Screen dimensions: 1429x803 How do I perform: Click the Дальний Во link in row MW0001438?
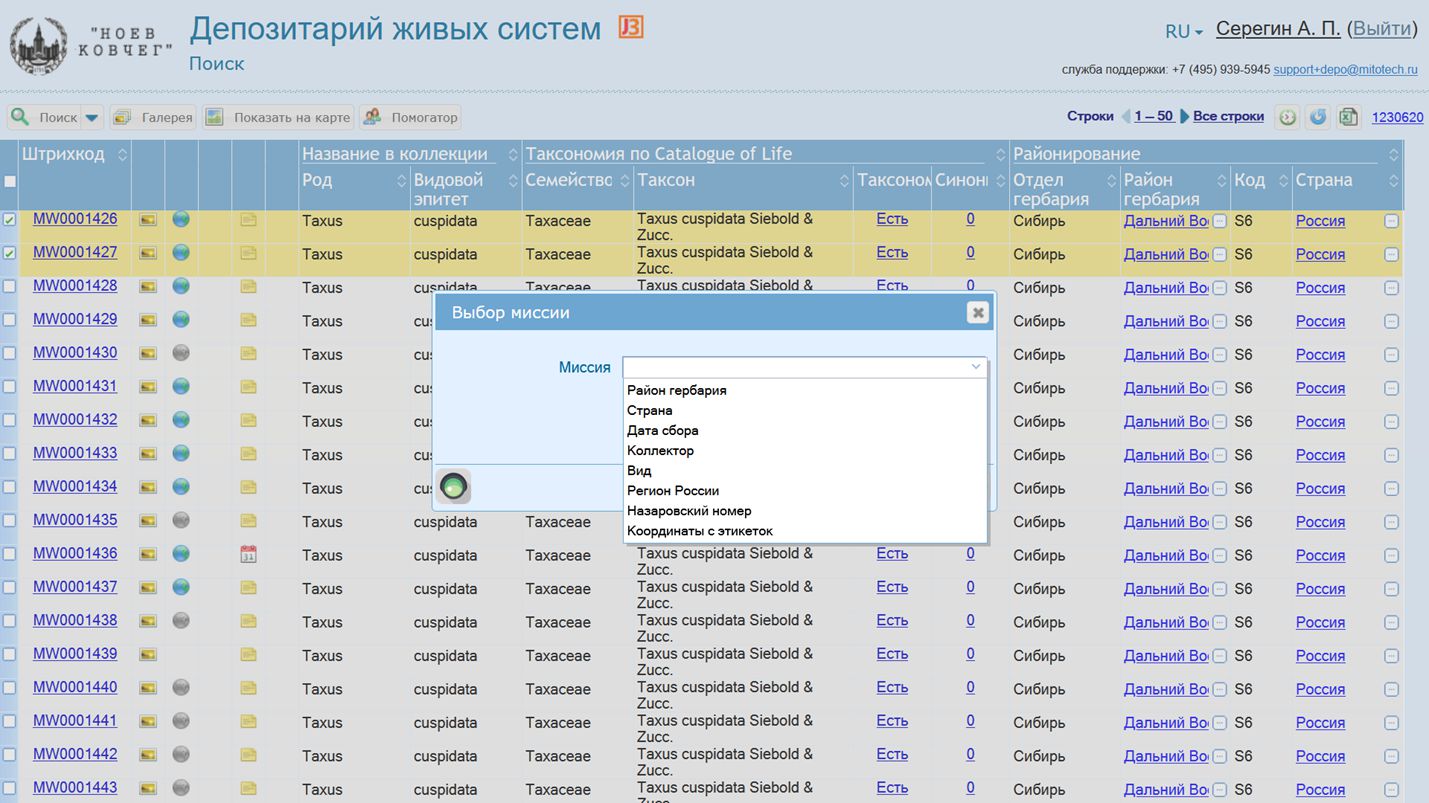pyautogui.click(x=1166, y=622)
